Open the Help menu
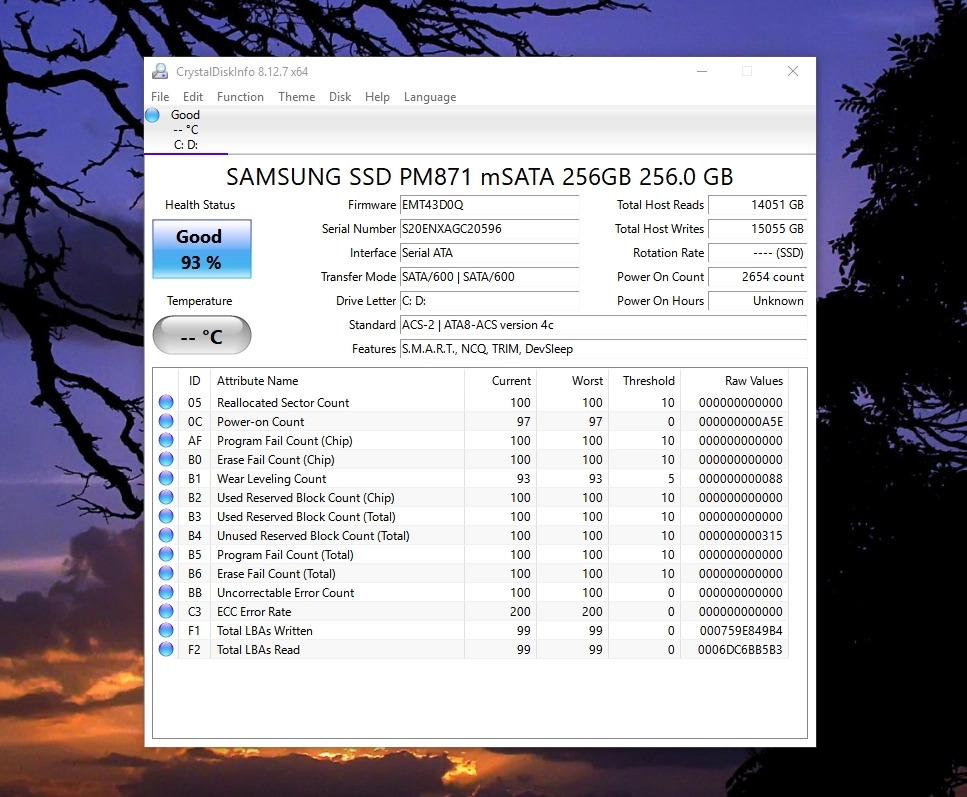Screen dimensions: 967x797 pyautogui.click(x=377, y=97)
